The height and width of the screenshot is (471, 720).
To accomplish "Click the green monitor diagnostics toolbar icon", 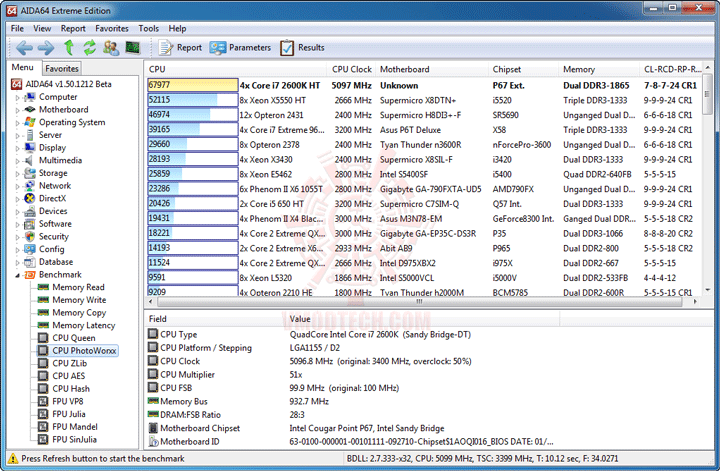I will pos(132,47).
